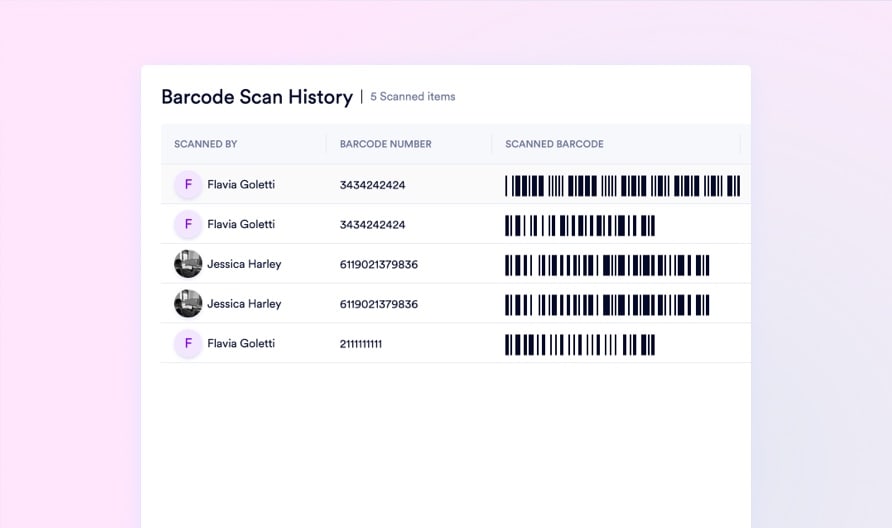Click number 6119021379836 in fourth row
The image size is (892, 528).
tap(379, 304)
